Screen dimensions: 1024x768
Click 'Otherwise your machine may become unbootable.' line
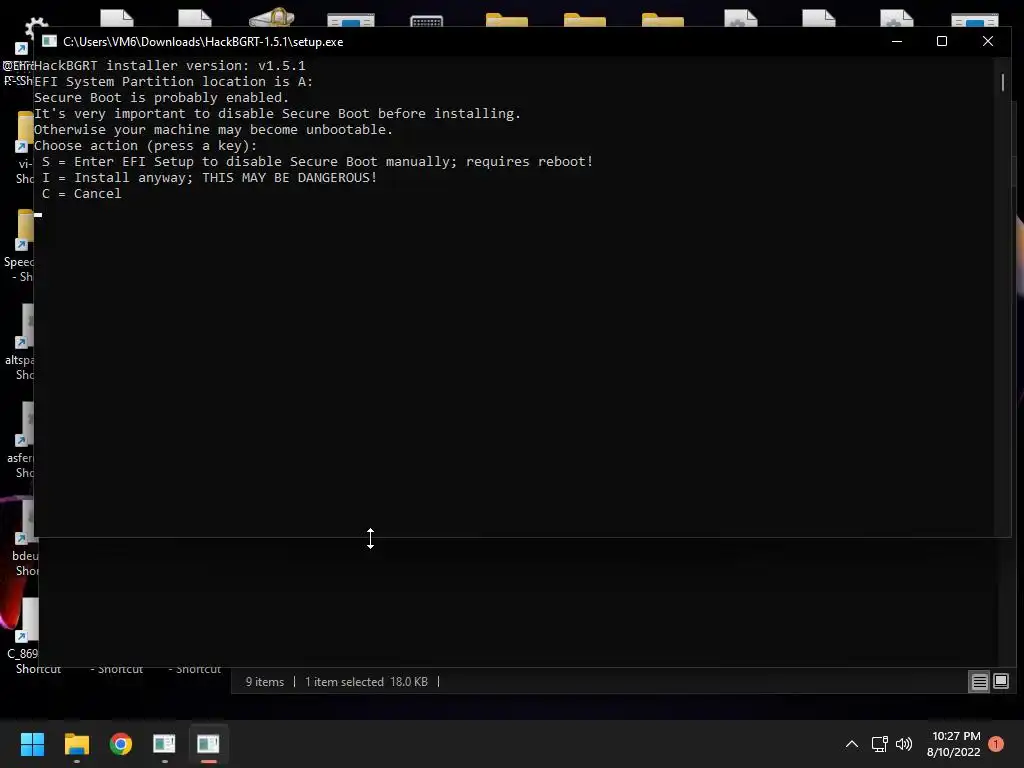214,129
